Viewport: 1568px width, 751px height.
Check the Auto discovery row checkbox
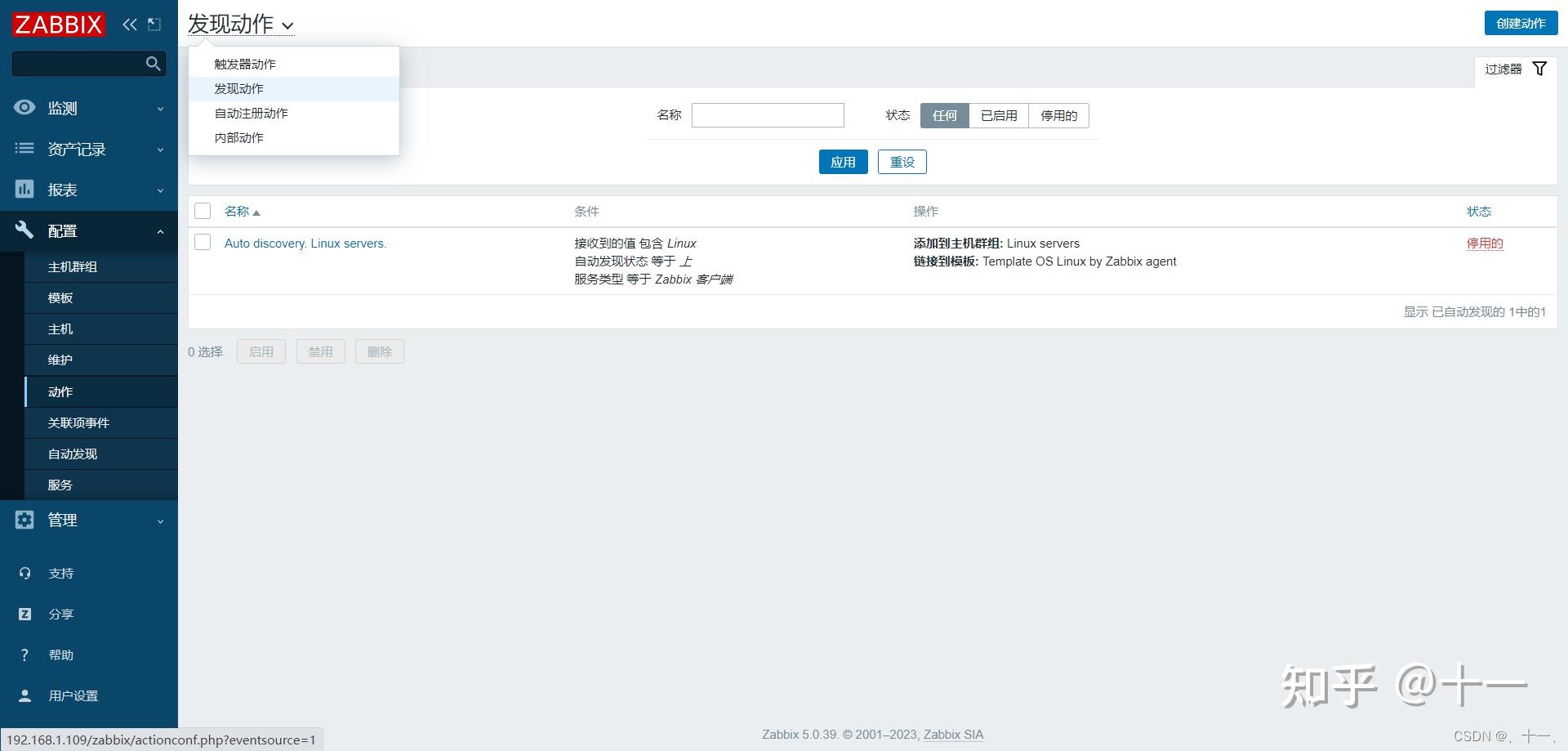click(203, 242)
